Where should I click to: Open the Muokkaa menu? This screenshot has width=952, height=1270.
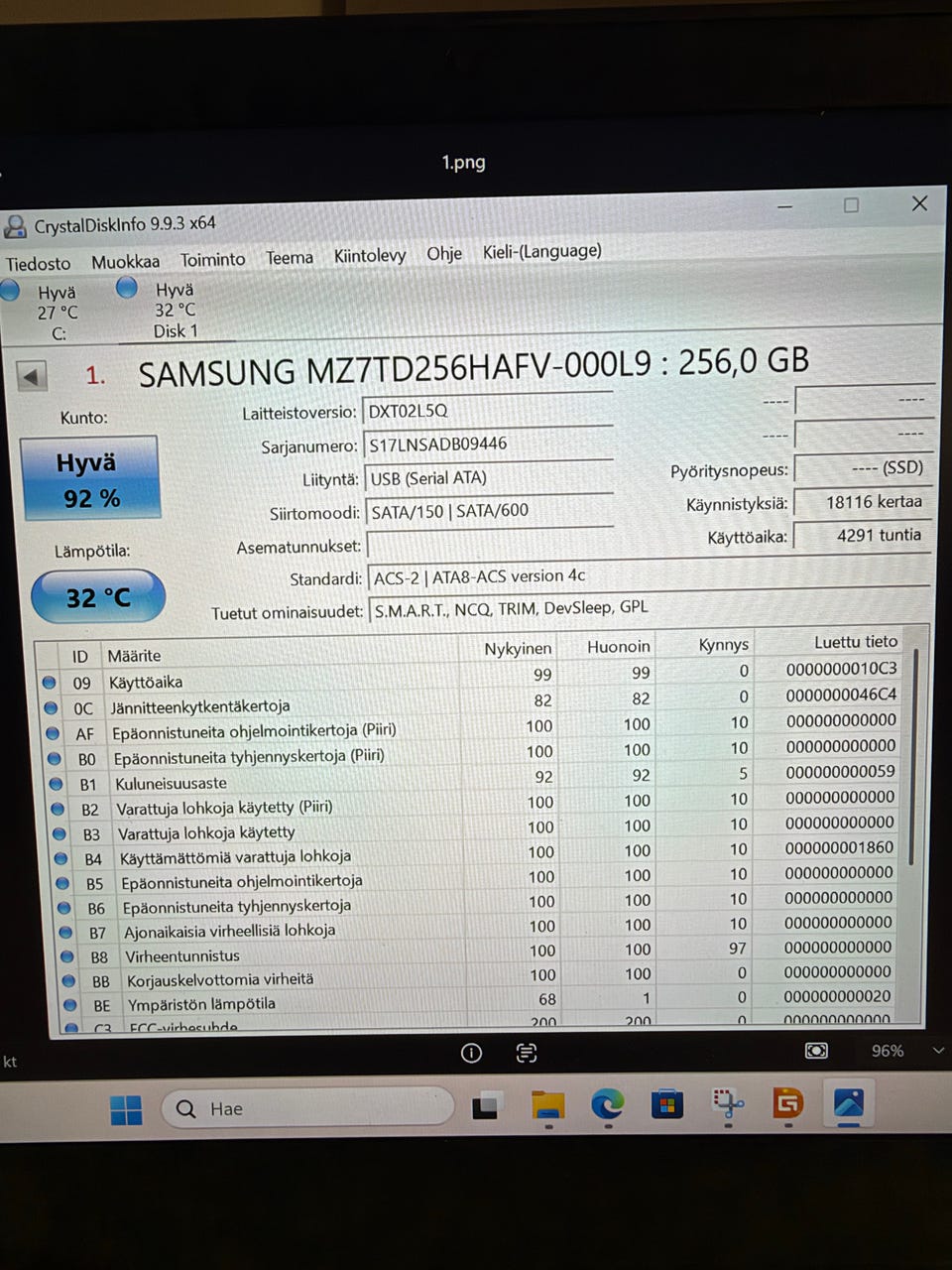125,262
